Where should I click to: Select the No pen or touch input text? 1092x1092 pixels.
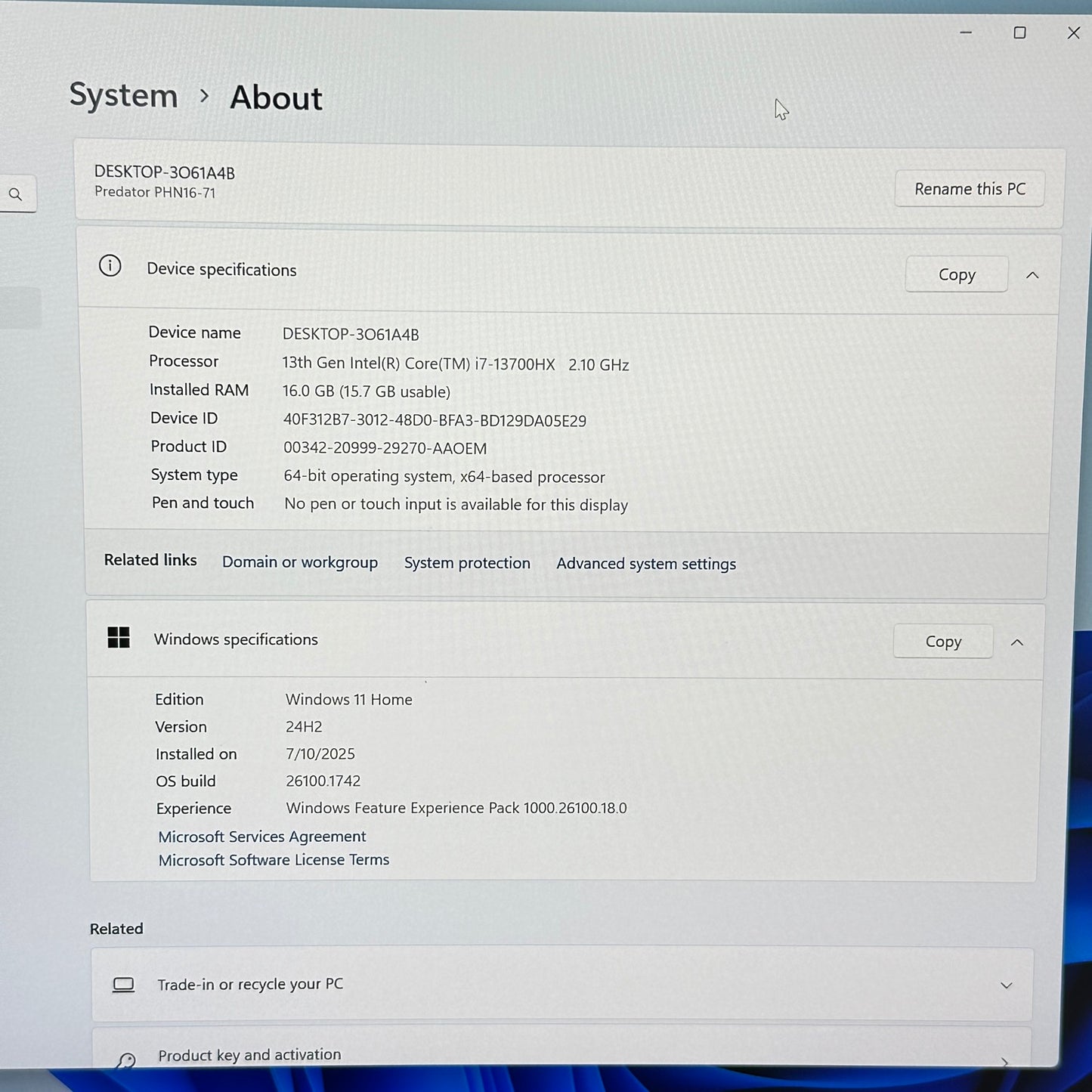[x=456, y=505]
